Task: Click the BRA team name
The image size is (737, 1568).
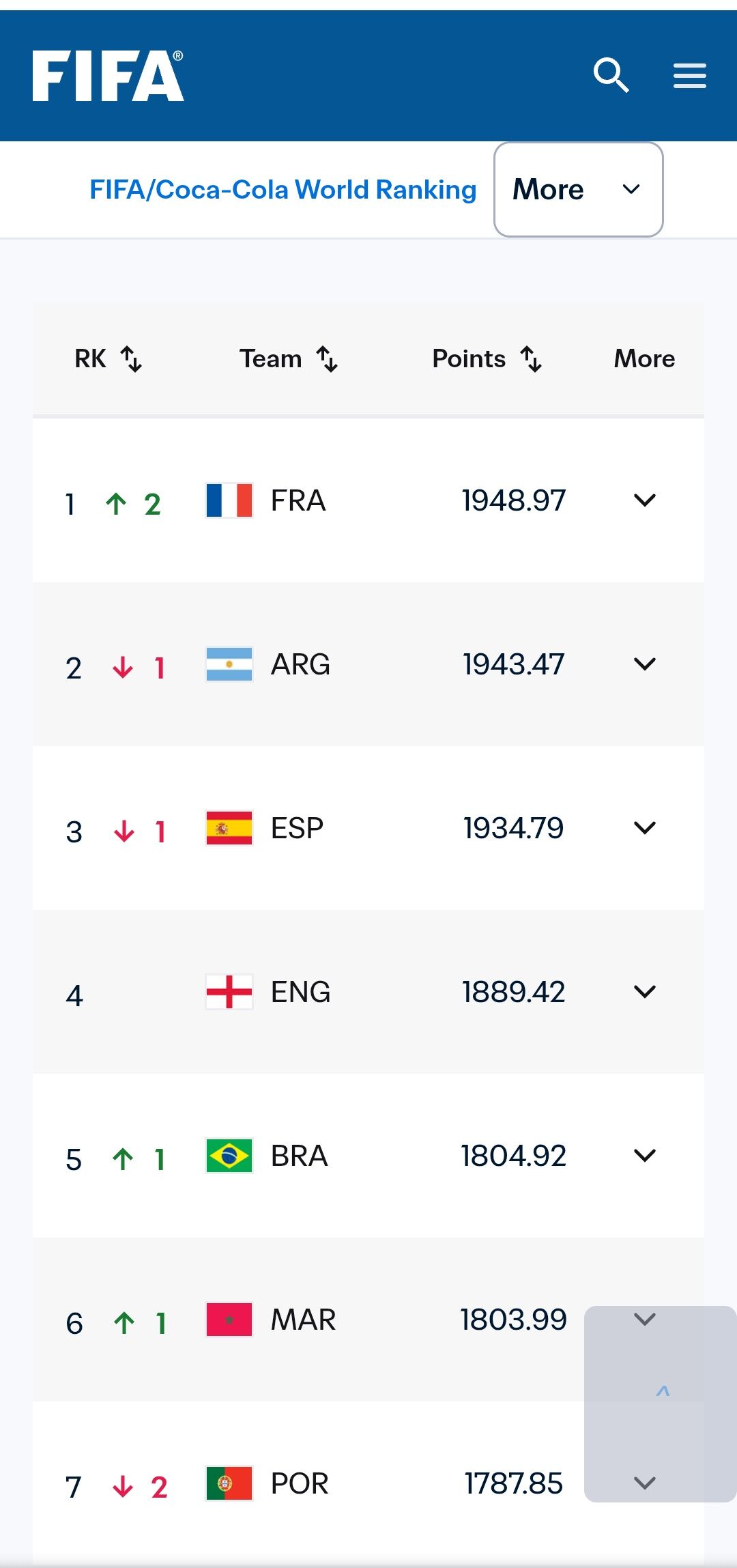Action: (300, 1156)
